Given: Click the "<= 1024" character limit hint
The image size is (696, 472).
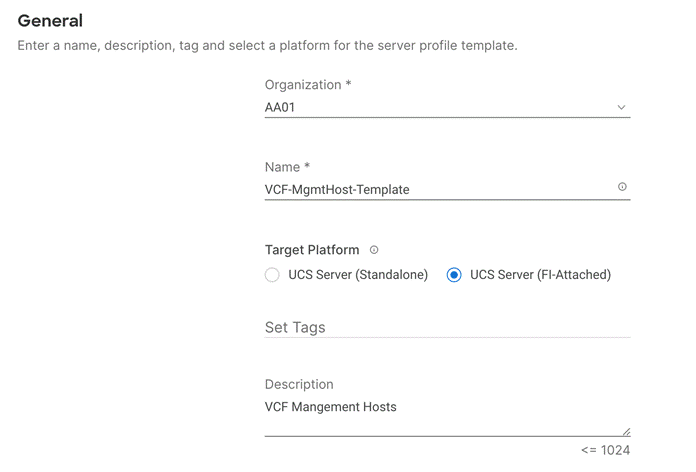Looking at the screenshot, I should point(605,450).
